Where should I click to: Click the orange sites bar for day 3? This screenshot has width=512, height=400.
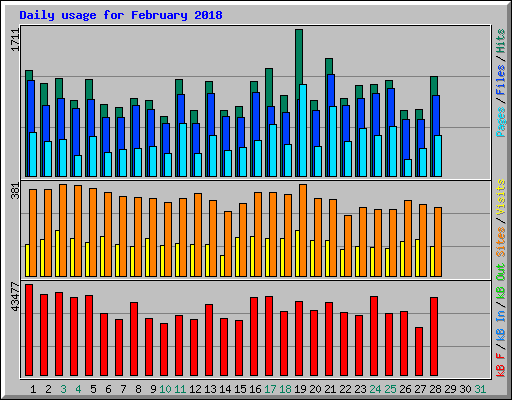point(63,230)
